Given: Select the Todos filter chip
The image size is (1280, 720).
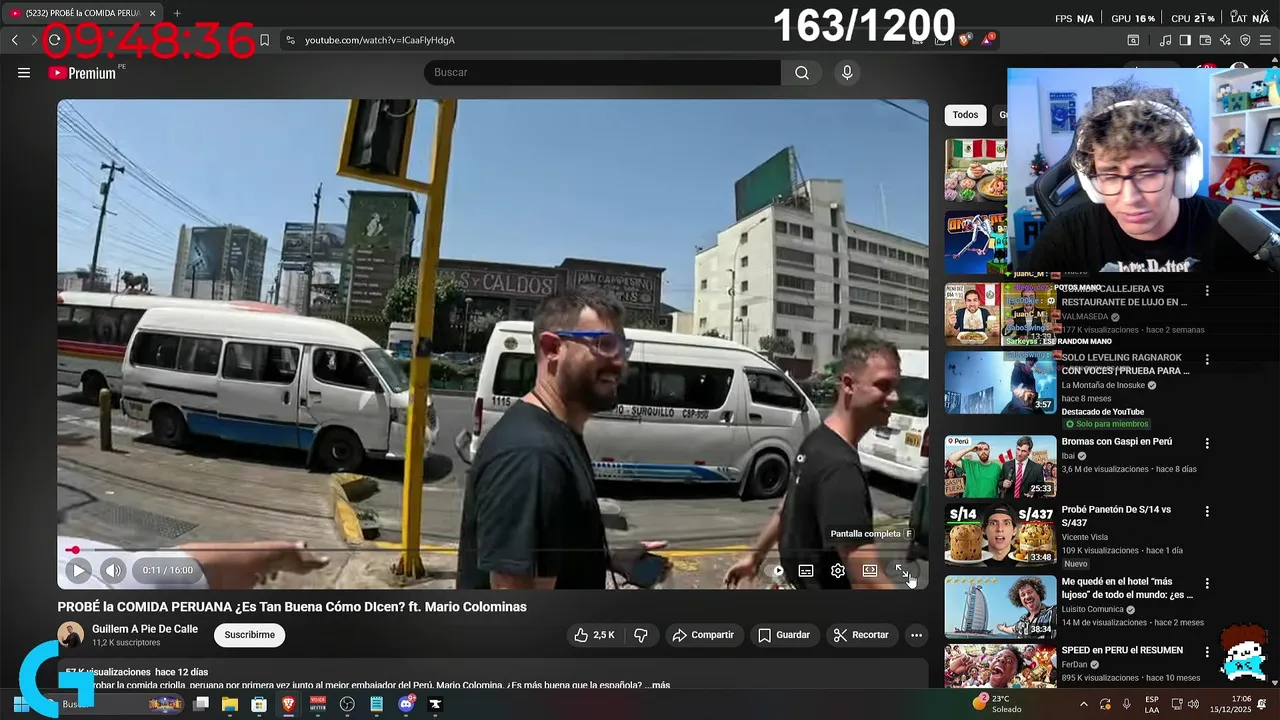Looking at the screenshot, I should 965,115.
